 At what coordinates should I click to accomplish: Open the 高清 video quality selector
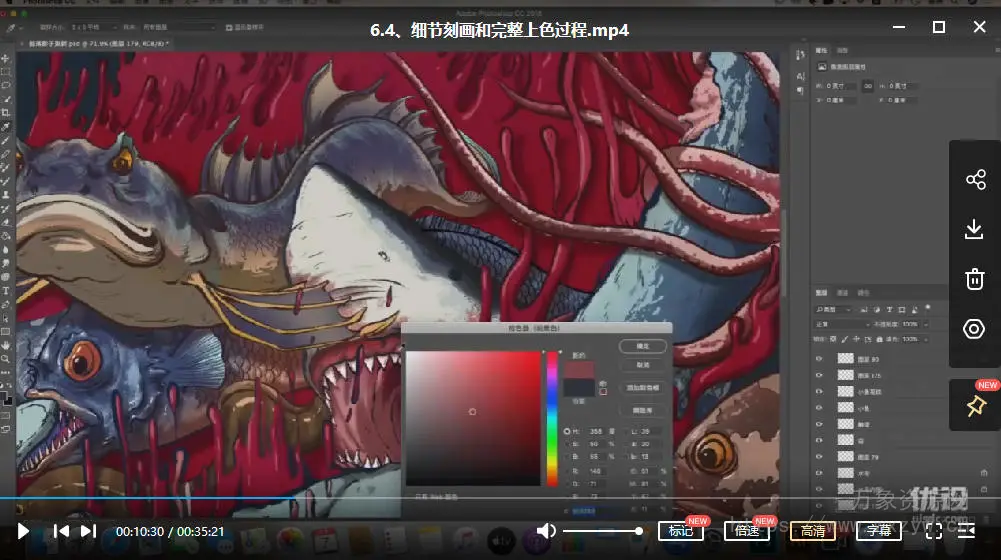813,531
